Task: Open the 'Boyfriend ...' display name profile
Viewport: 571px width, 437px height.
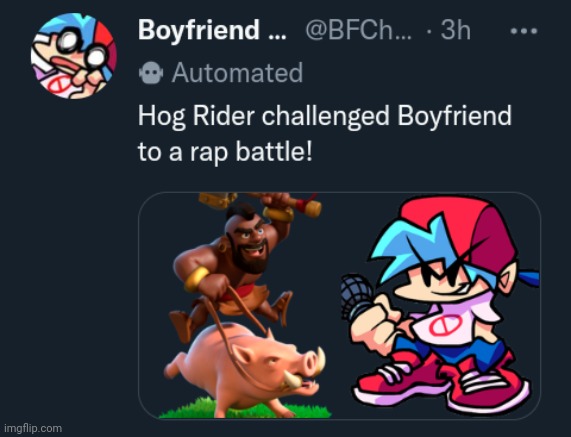Action: (212, 30)
